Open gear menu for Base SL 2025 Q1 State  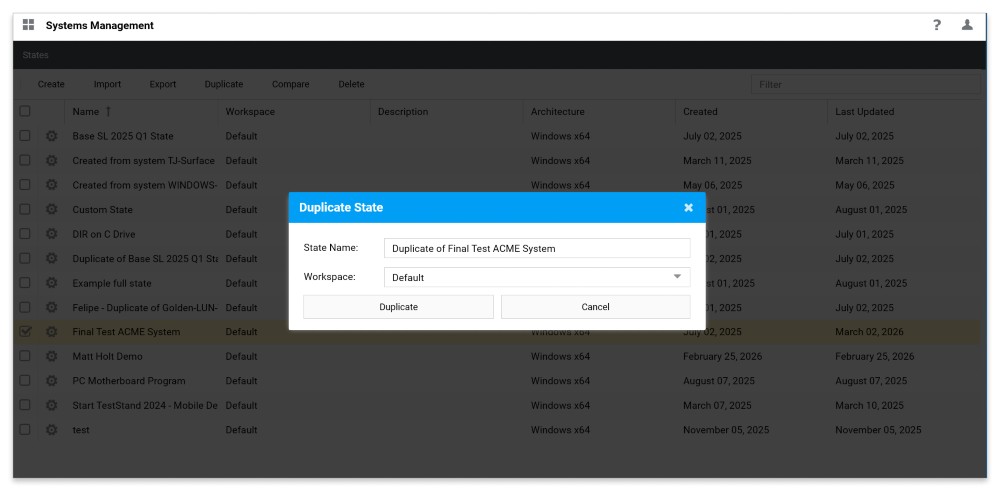[52, 136]
